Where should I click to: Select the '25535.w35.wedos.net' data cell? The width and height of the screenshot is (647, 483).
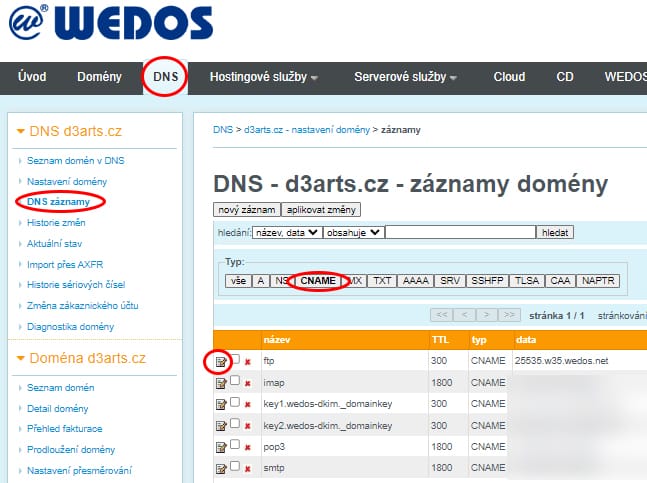(561, 361)
